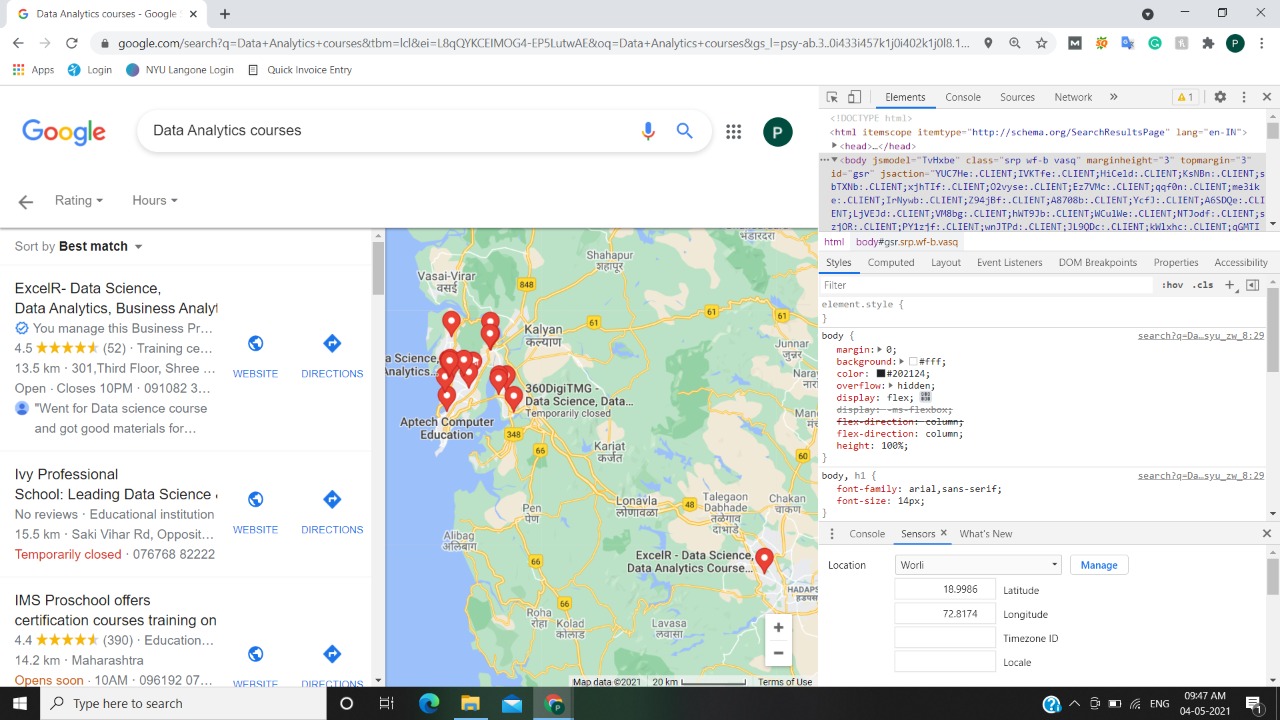Get Directions to Ivy Professional School

332,499
